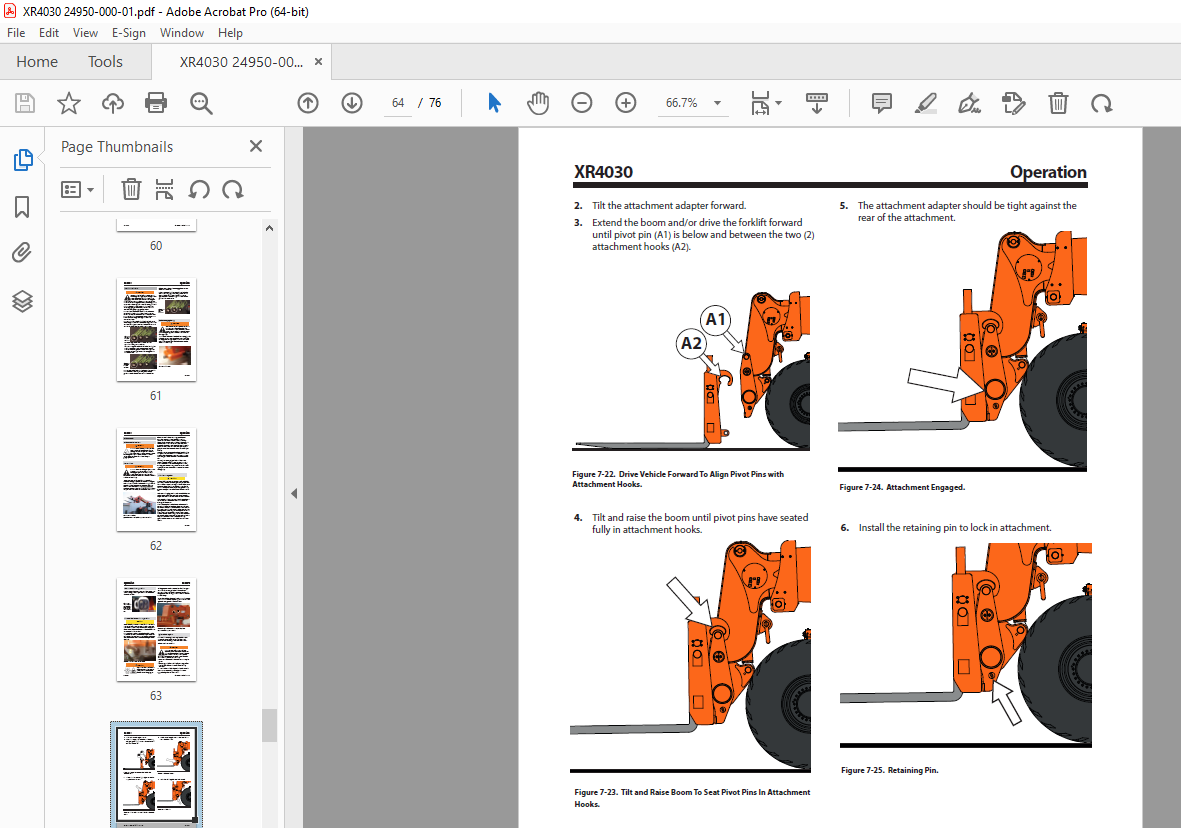Select the Highlight text tool
The image size is (1181, 828).
[x=926, y=103]
